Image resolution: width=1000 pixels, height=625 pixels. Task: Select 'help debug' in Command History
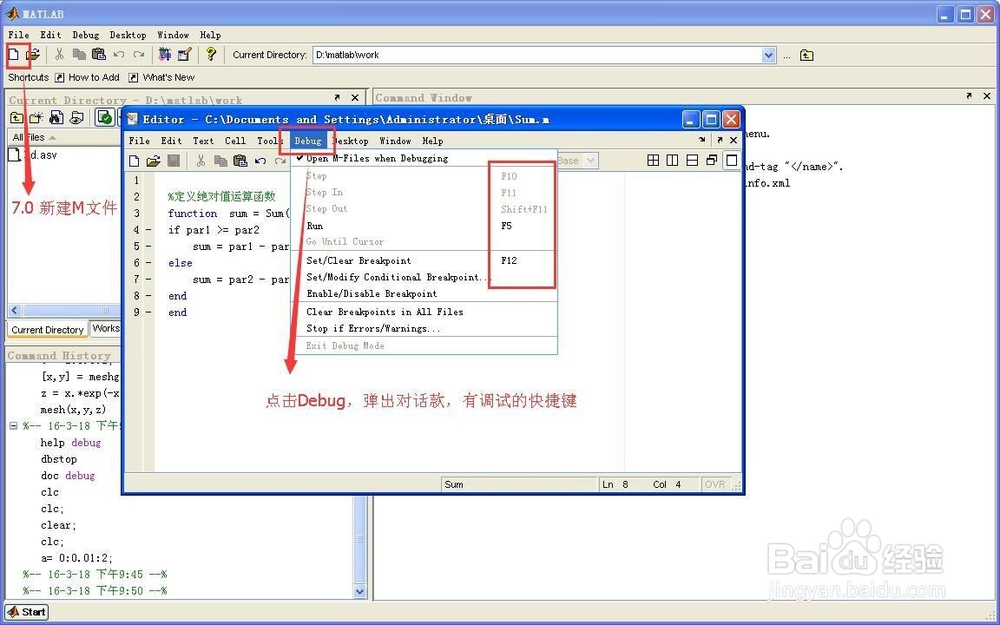[x=71, y=443]
